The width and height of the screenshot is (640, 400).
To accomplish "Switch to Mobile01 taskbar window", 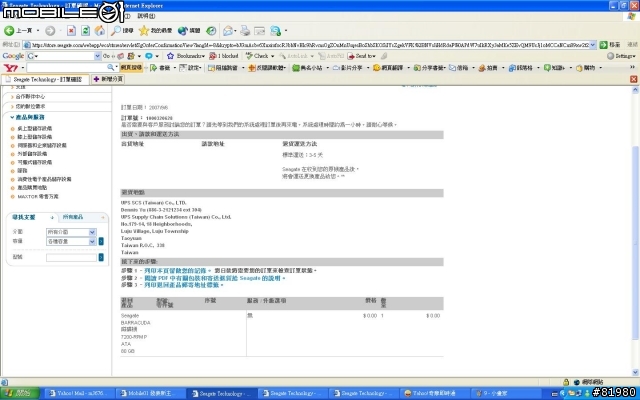I will coord(149,393).
